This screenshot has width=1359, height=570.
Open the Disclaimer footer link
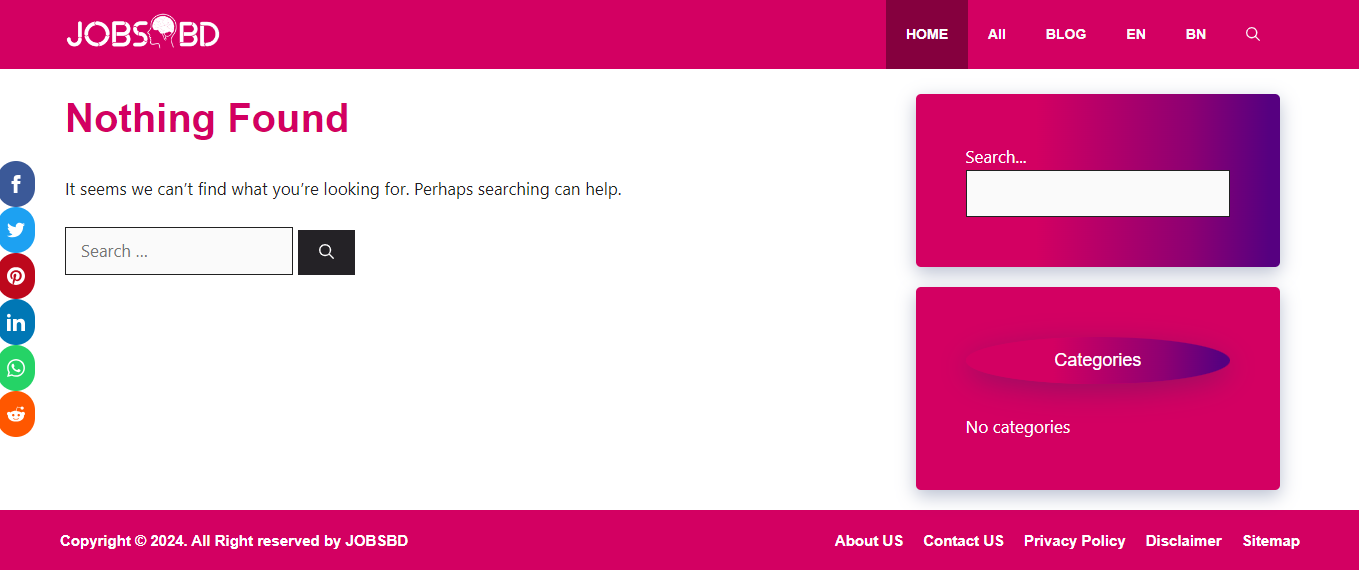tap(1183, 541)
